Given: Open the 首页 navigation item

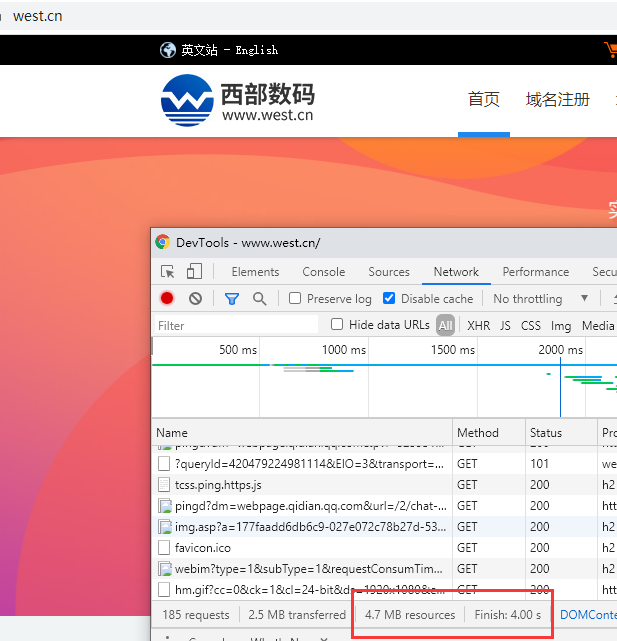Looking at the screenshot, I should click(x=484, y=99).
